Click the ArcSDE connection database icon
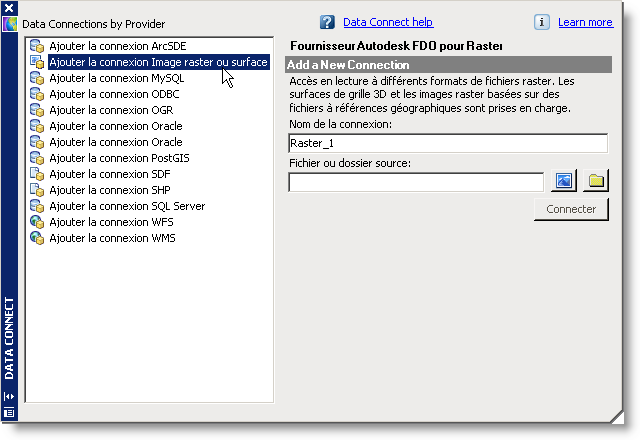The height and width of the screenshot is (440, 640). tap(37, 46)
